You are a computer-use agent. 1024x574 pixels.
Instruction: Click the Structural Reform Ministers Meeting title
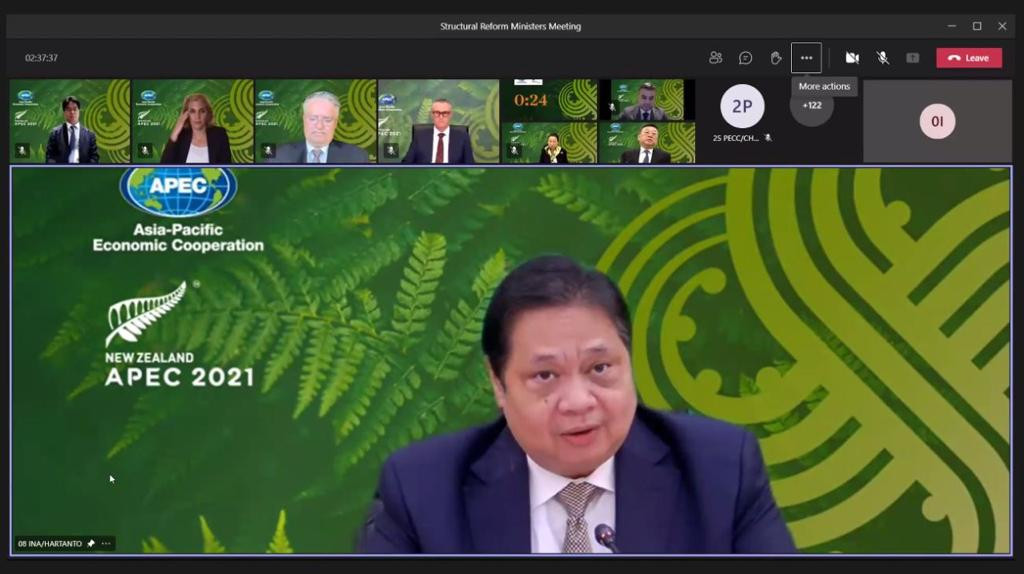(x=510, y=27)
